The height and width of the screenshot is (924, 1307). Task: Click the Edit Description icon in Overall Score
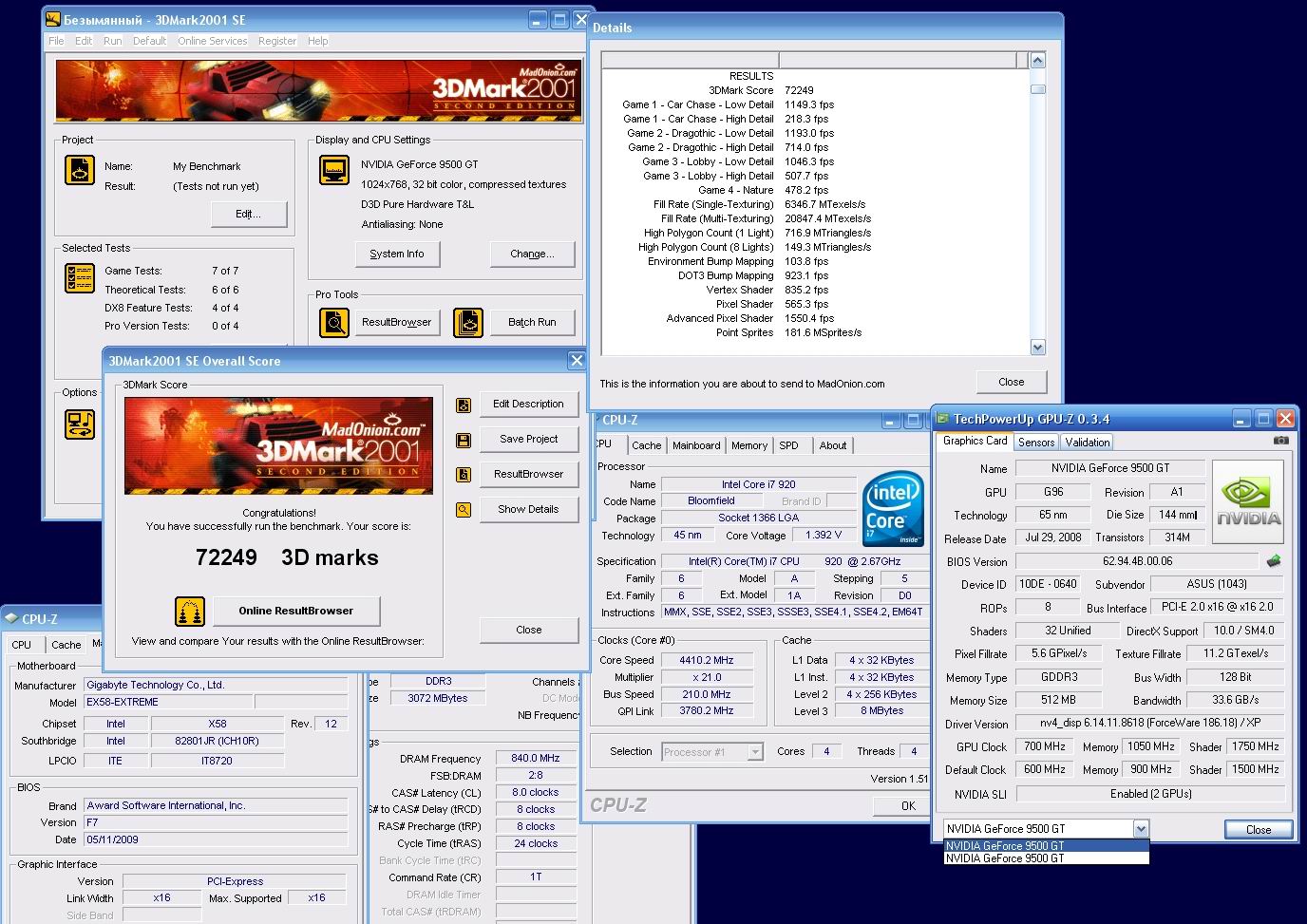(464, 405)
